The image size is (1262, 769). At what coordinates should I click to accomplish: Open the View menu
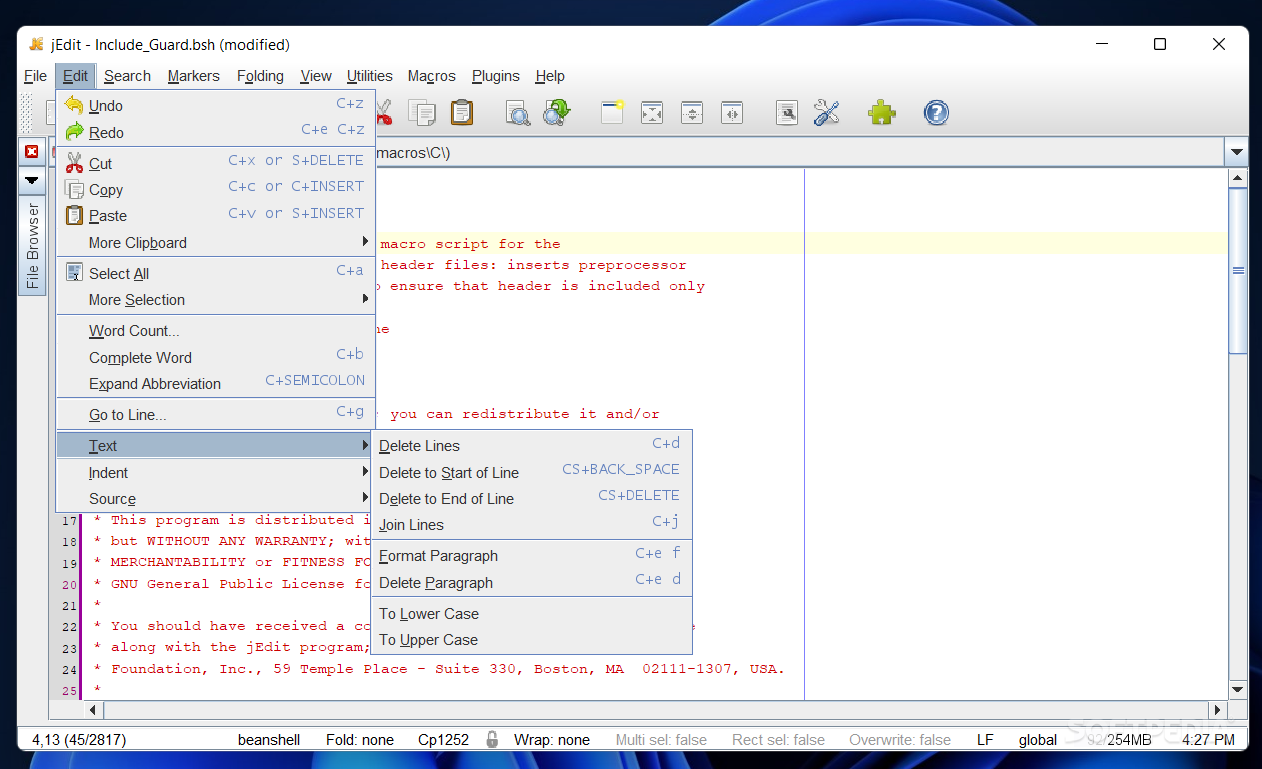tap(315, 76)
